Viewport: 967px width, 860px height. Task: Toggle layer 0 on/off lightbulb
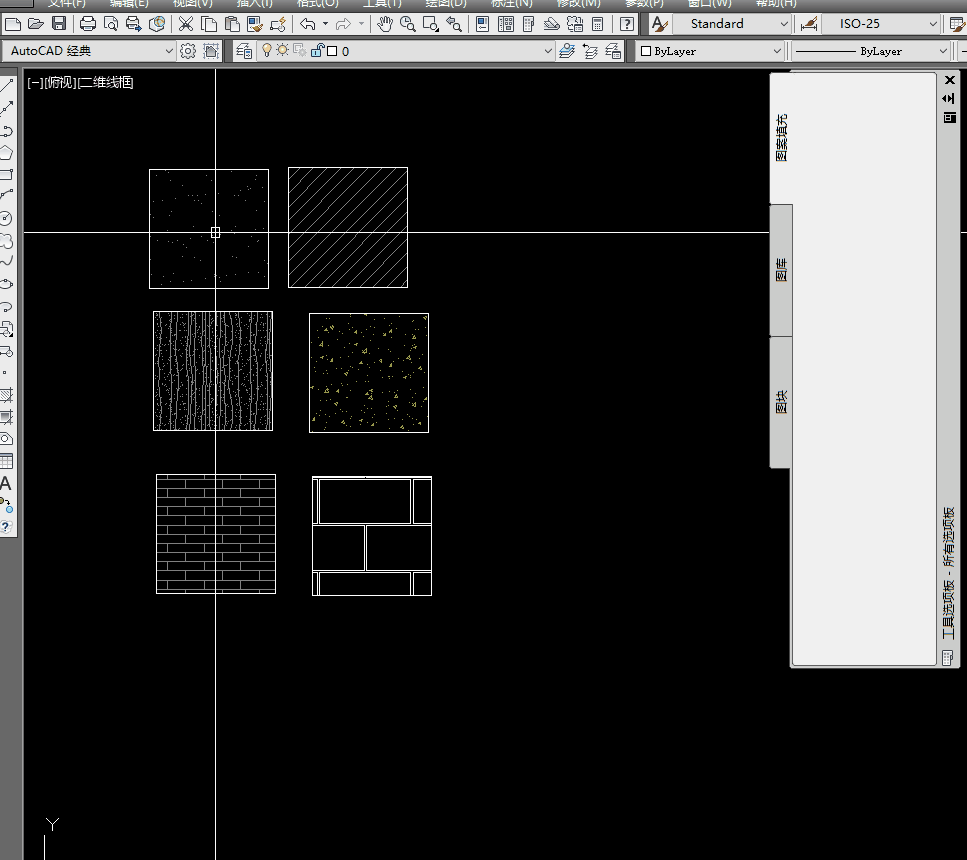(266, 51)
